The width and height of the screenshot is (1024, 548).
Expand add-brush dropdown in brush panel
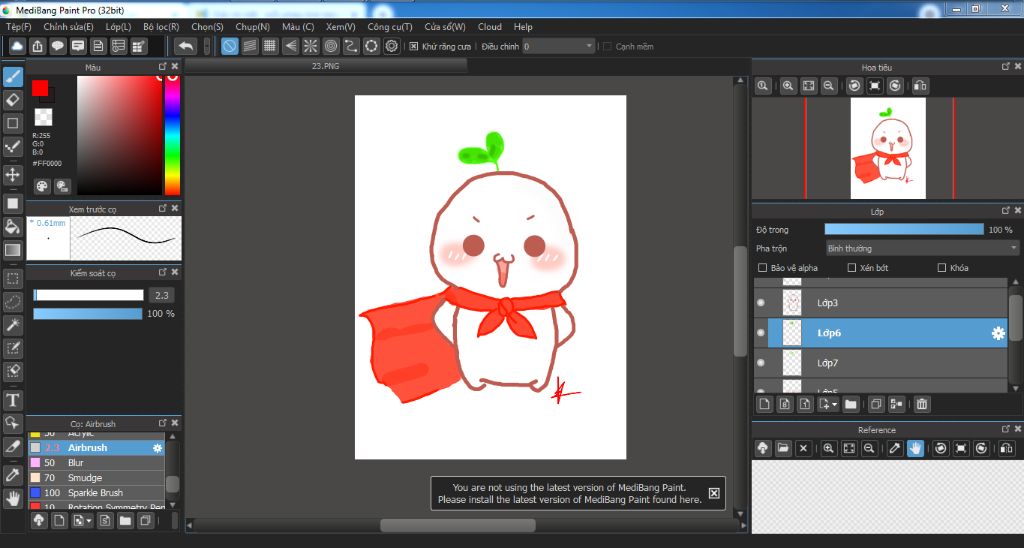[89, 521]
